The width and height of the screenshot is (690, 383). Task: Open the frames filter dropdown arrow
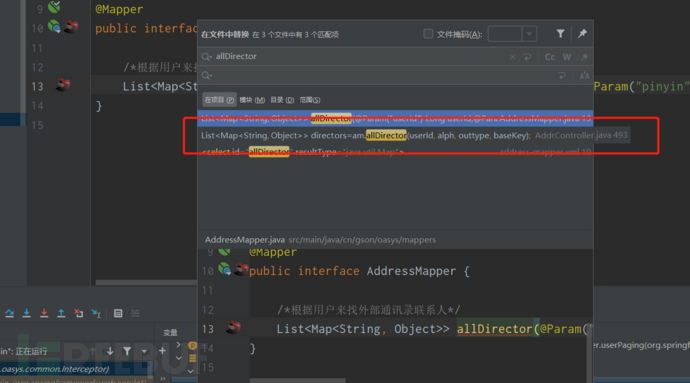pyautogui.click(x=144, y=351)
